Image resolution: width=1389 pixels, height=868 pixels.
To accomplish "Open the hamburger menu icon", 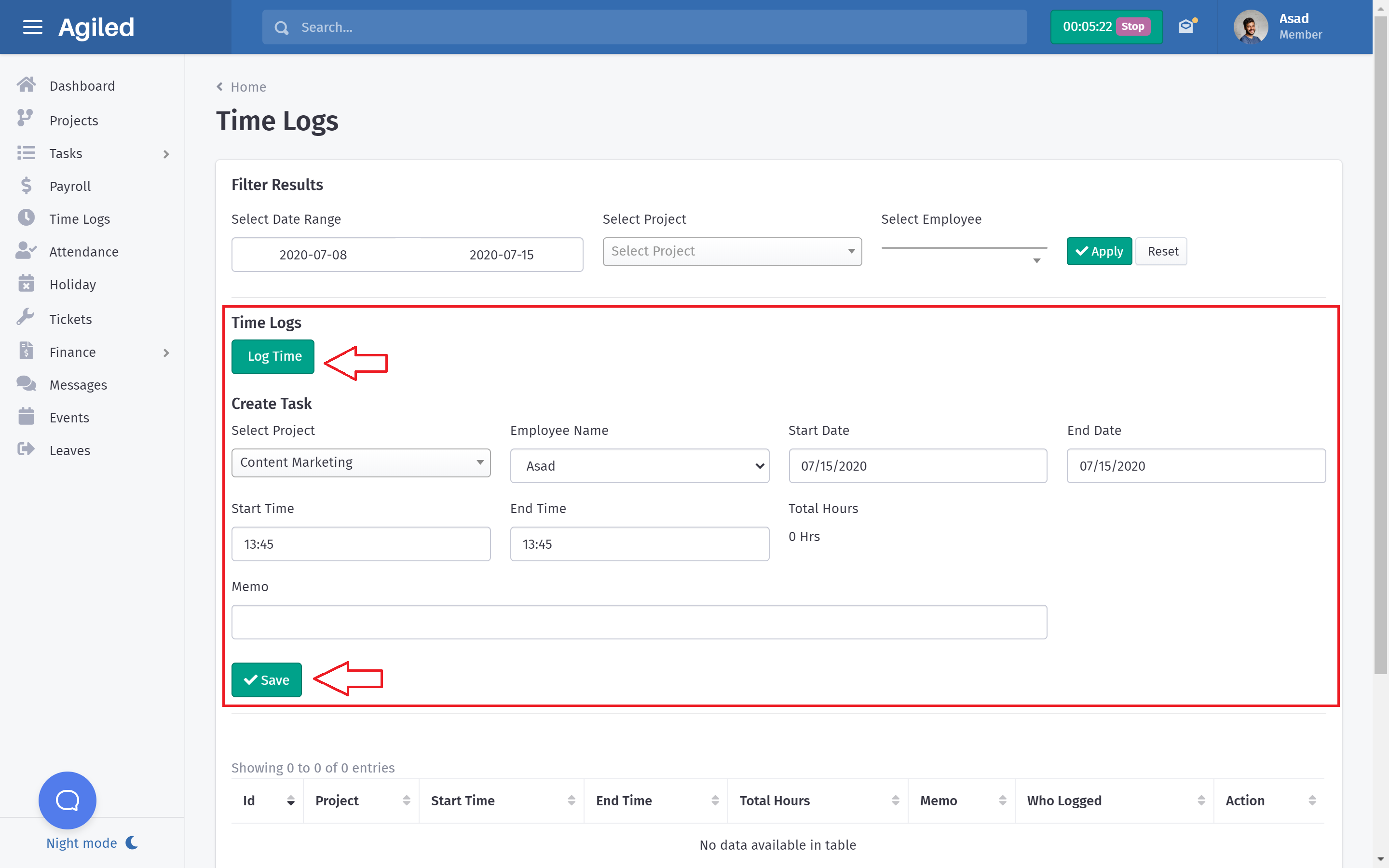I will point(32,27).
